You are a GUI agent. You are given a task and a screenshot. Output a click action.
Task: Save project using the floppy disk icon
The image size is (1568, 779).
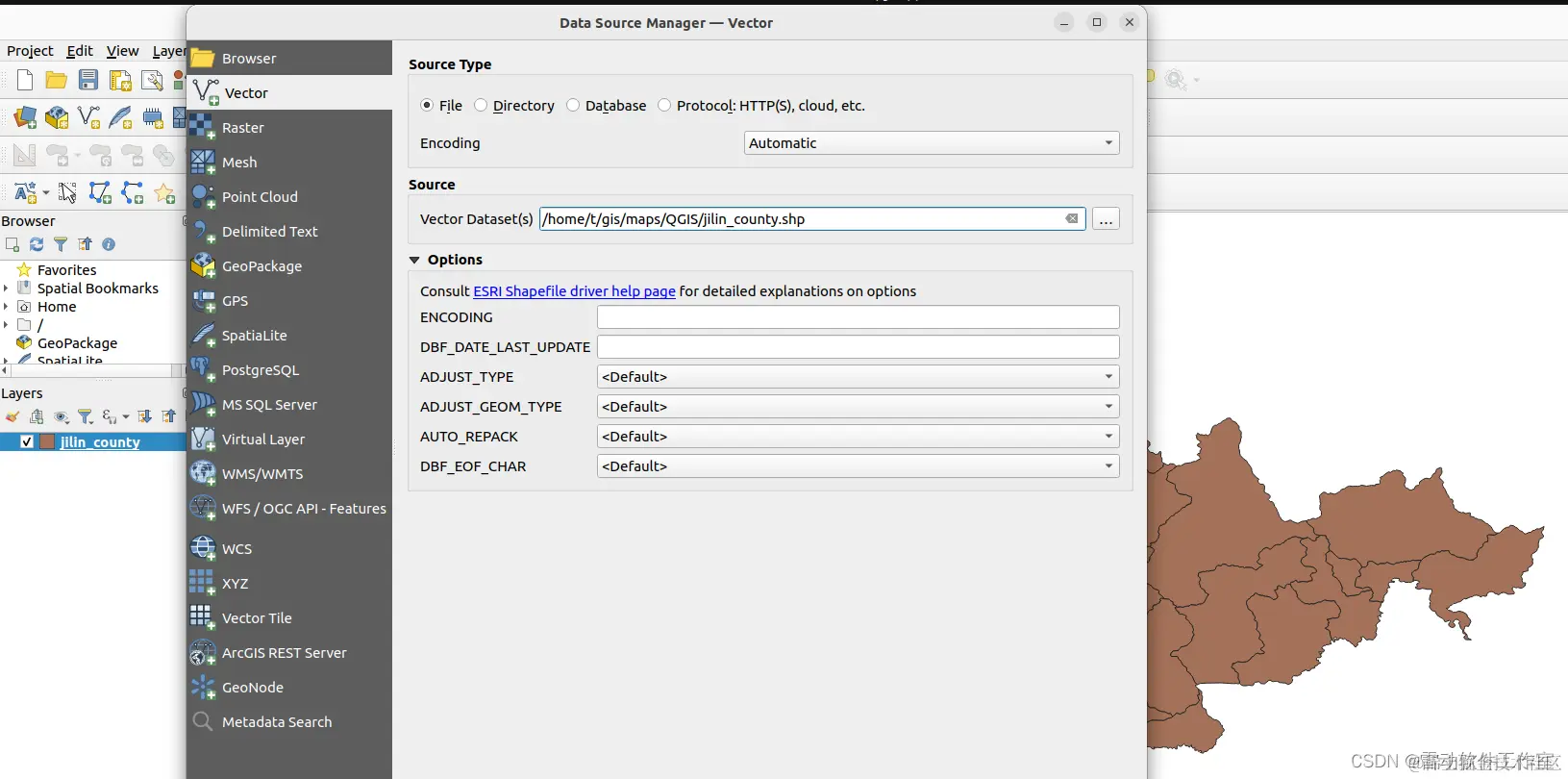click(x=88, y=81)
